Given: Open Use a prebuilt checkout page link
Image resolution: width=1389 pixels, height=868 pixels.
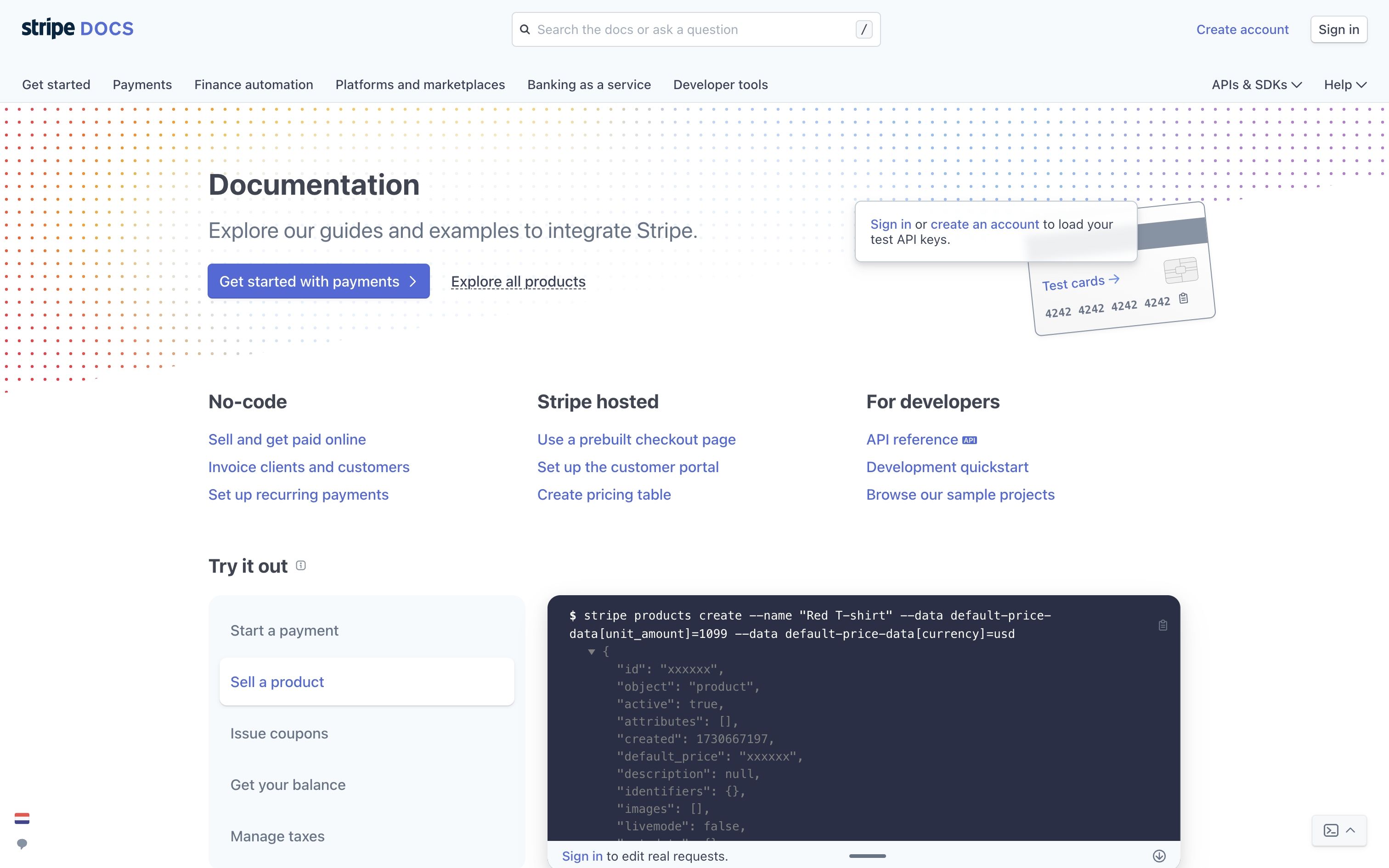Looking at the screenshot, I should pos(636,439).
